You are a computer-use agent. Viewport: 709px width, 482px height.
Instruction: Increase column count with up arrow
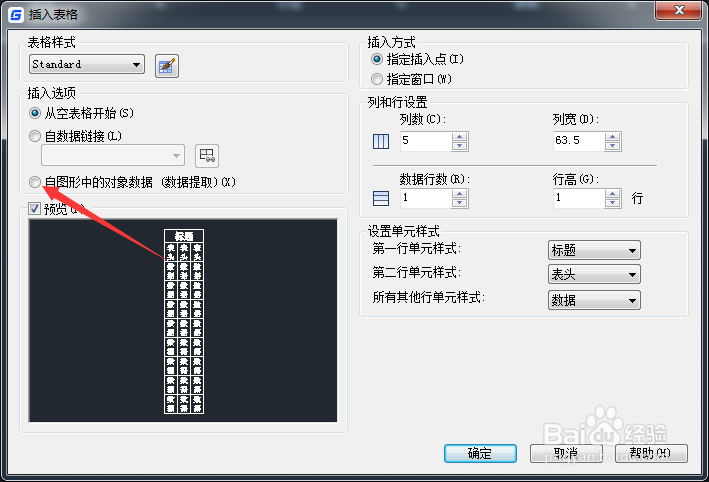[459, 137]
